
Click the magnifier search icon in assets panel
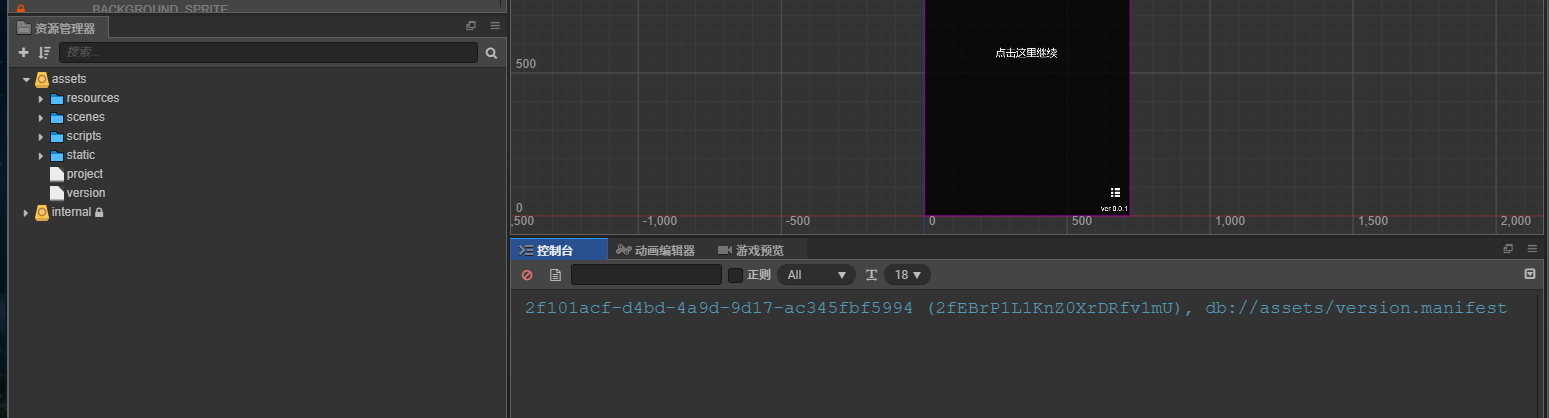(491, 53)
